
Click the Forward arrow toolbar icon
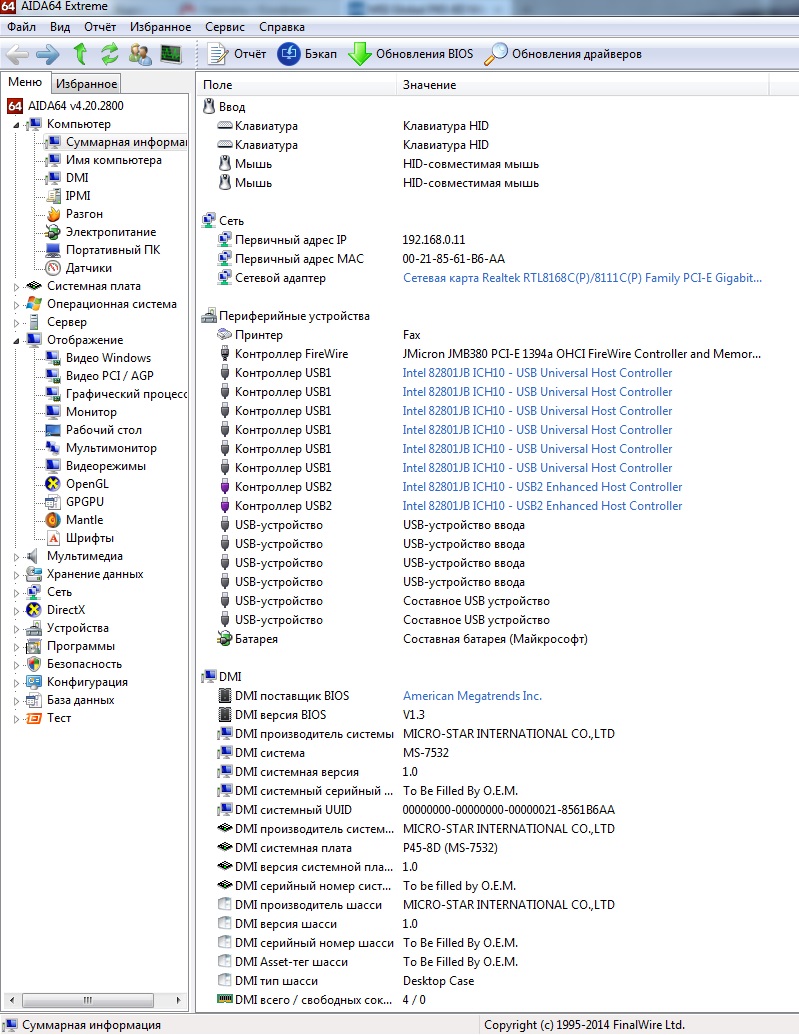[x=48, y=54]
